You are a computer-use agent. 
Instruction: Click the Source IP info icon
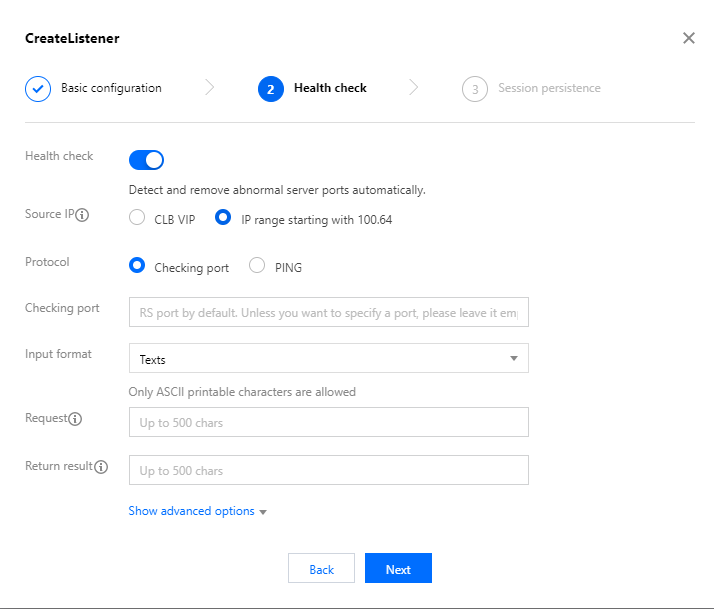click(83, 215)
